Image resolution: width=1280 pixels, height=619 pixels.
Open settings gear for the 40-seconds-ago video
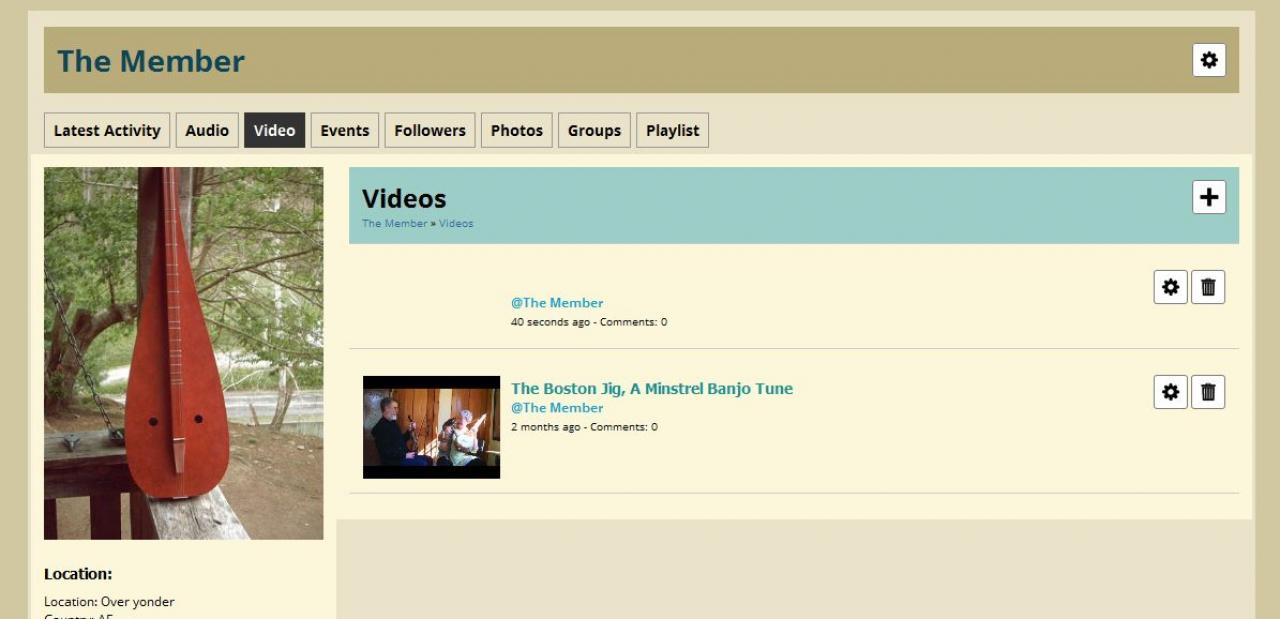click(x=1170, y=287)
